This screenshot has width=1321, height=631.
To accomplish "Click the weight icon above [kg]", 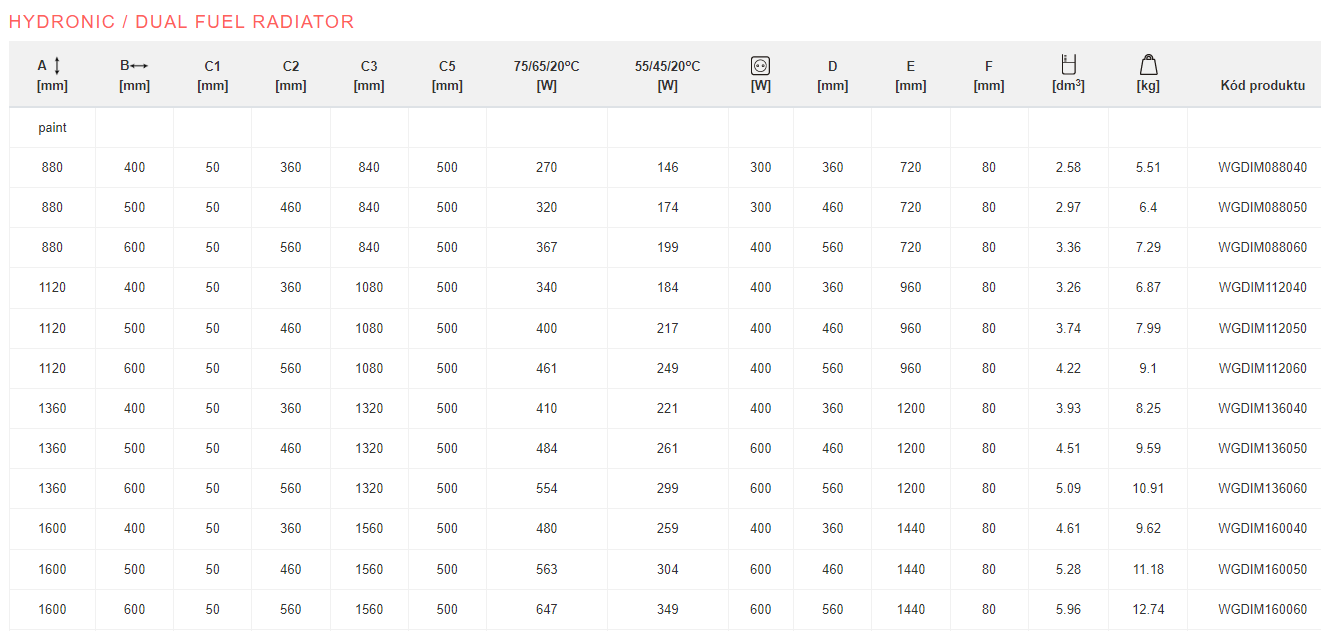I will pos(1148,65).
